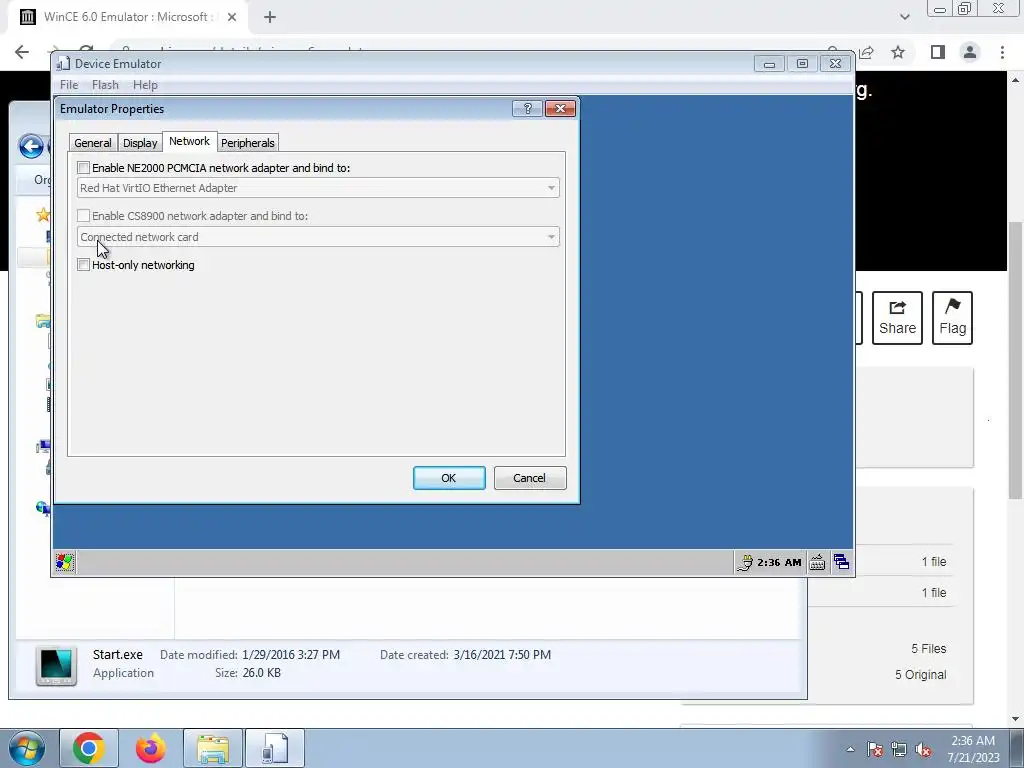Image resolution: width=1024 pixels, height=768 pixels.
Task: Click the Chrome back arrow
Action: pyautogui.click(x=22, y=52)
